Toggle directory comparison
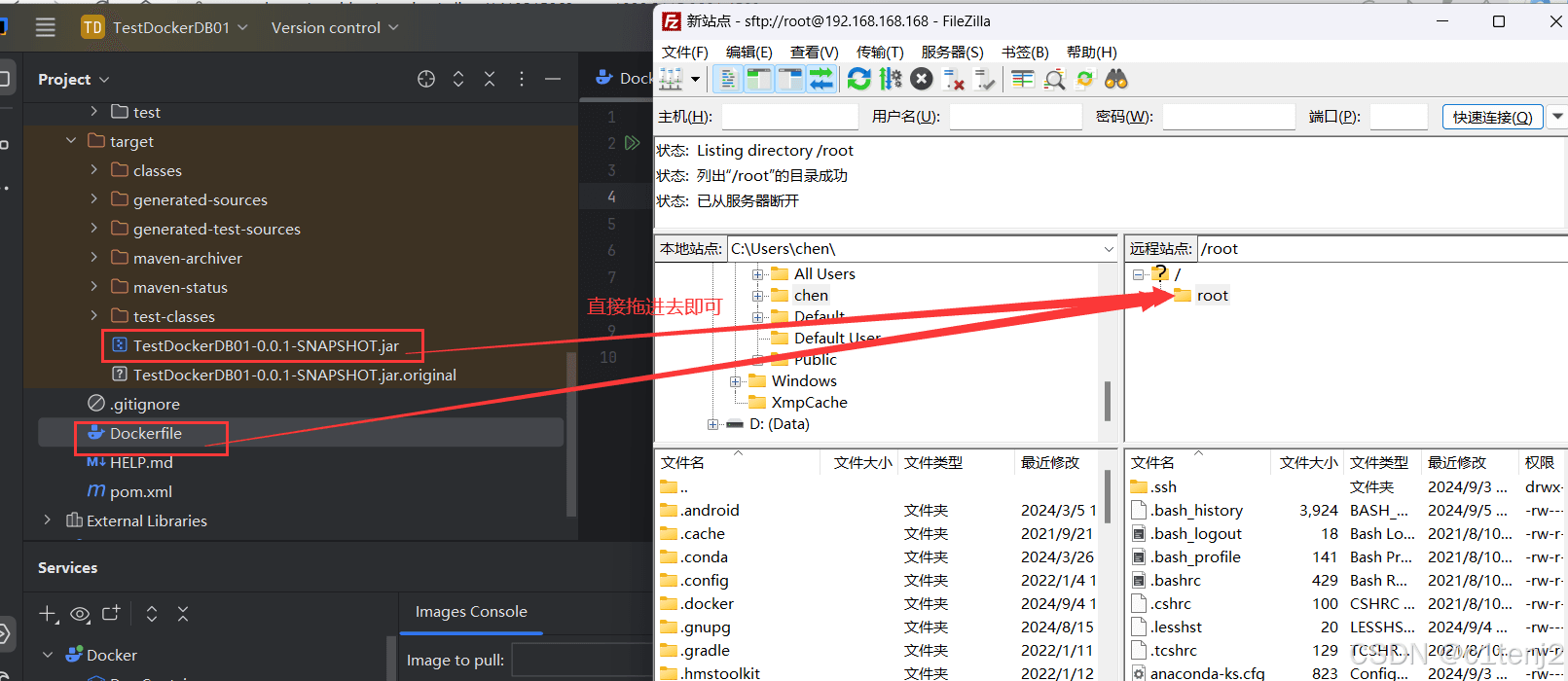1568x681 pixels. [x=1054, y=79]
